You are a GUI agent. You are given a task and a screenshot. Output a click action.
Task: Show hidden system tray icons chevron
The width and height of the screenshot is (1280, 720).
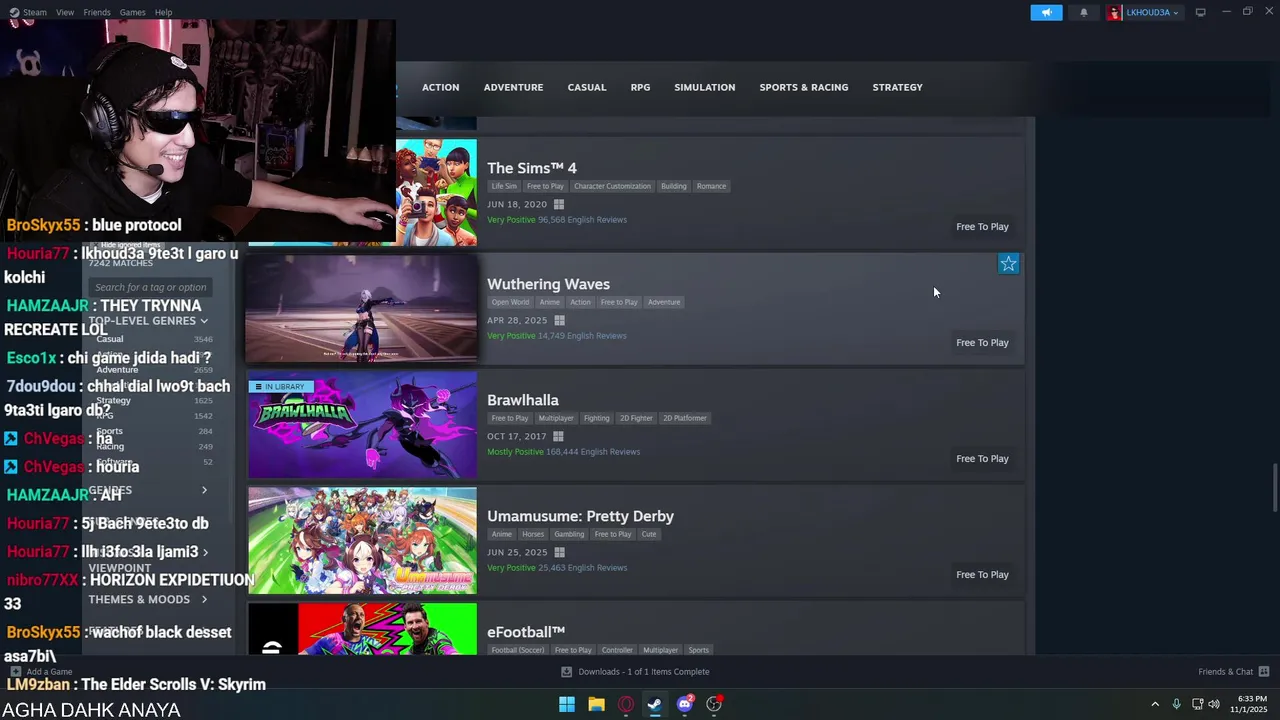click(x=1155, y=704)
